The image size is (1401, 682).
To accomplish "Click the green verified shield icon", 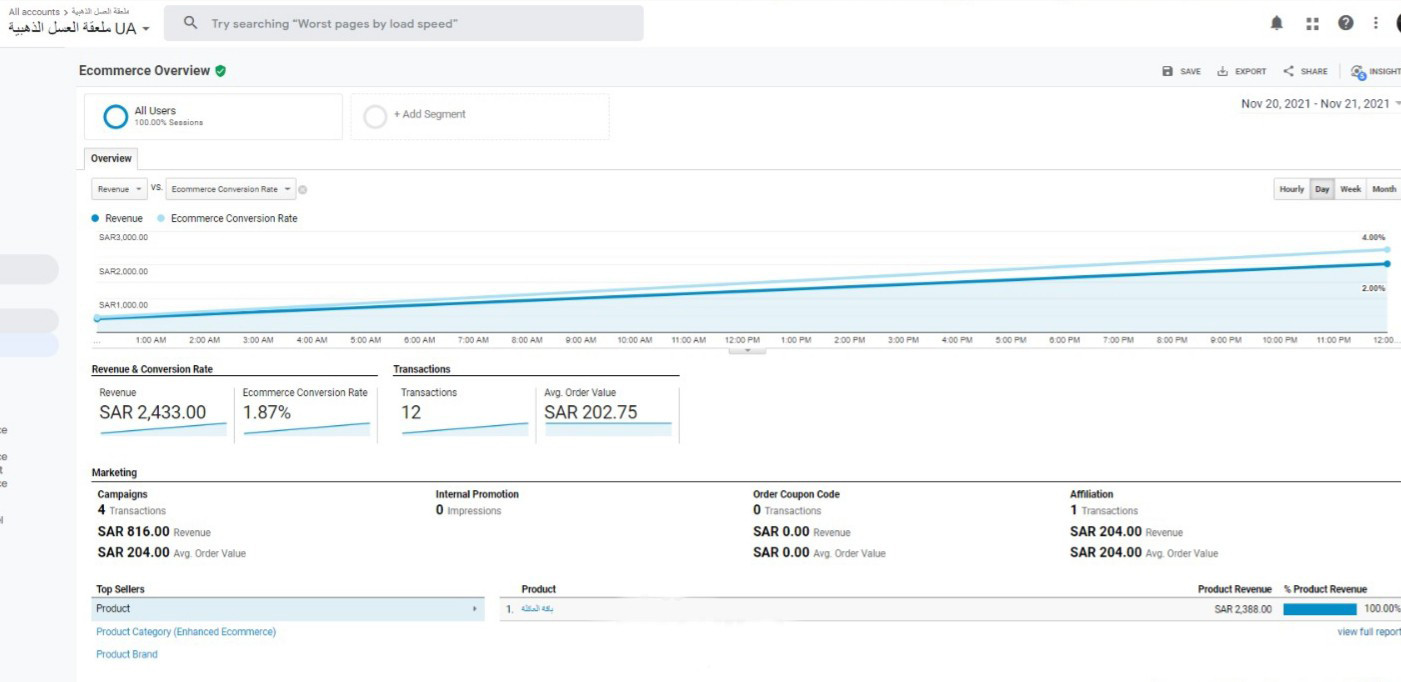I will click(x=220, y=71).
